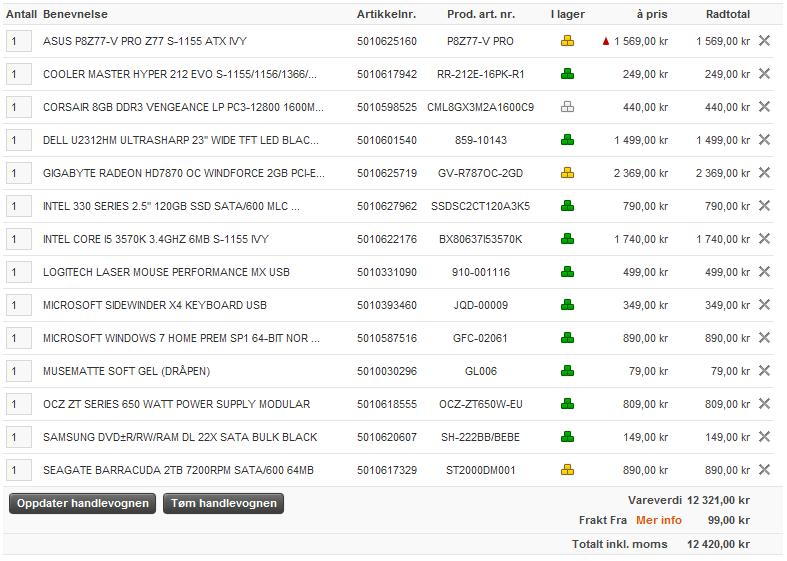The height and width of the screenshot is (561, 787).
Task: Remove the Seagate Barracuda 2TB row
Action: coord(764,470)
